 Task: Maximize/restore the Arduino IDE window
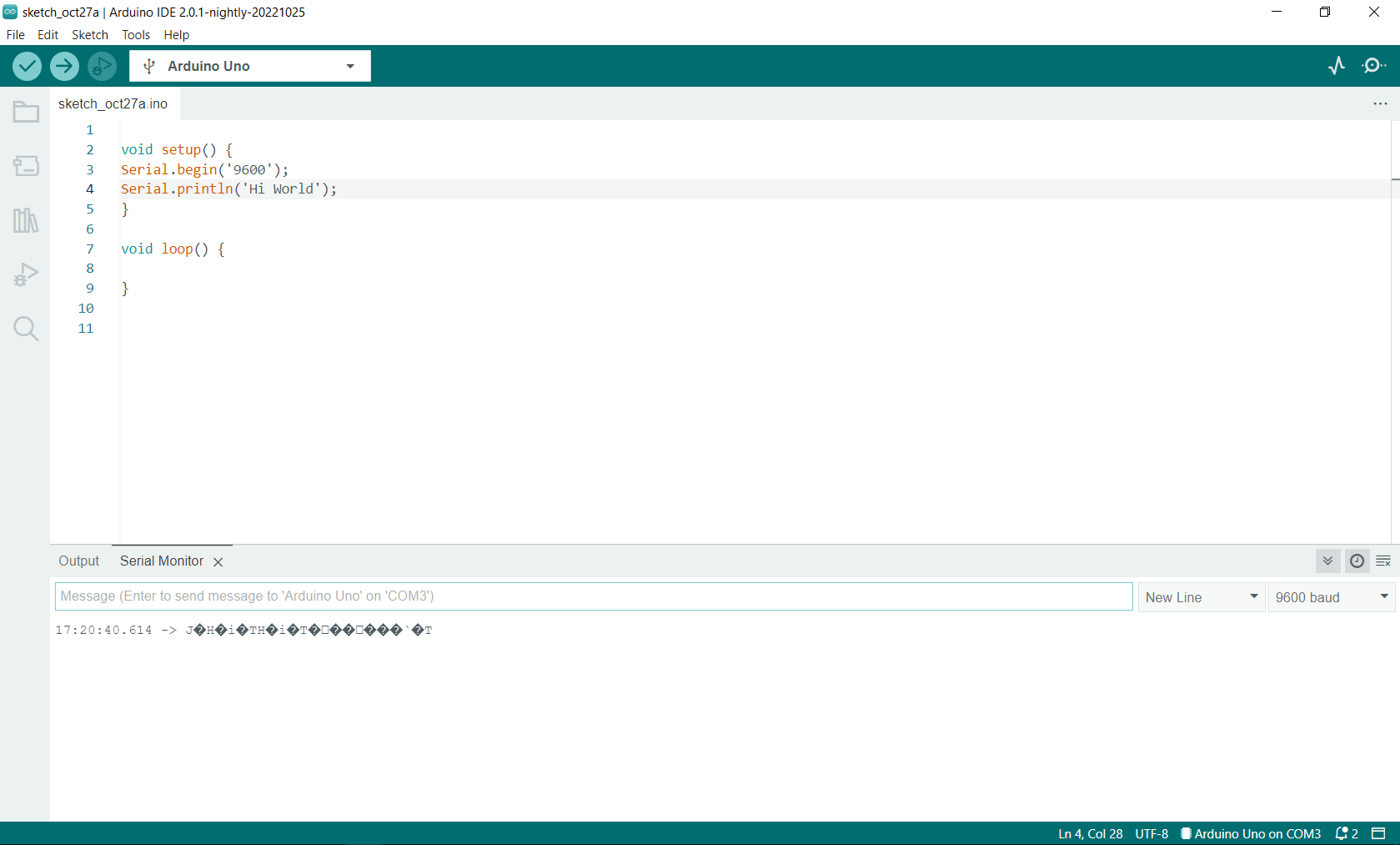[1325, 12]
